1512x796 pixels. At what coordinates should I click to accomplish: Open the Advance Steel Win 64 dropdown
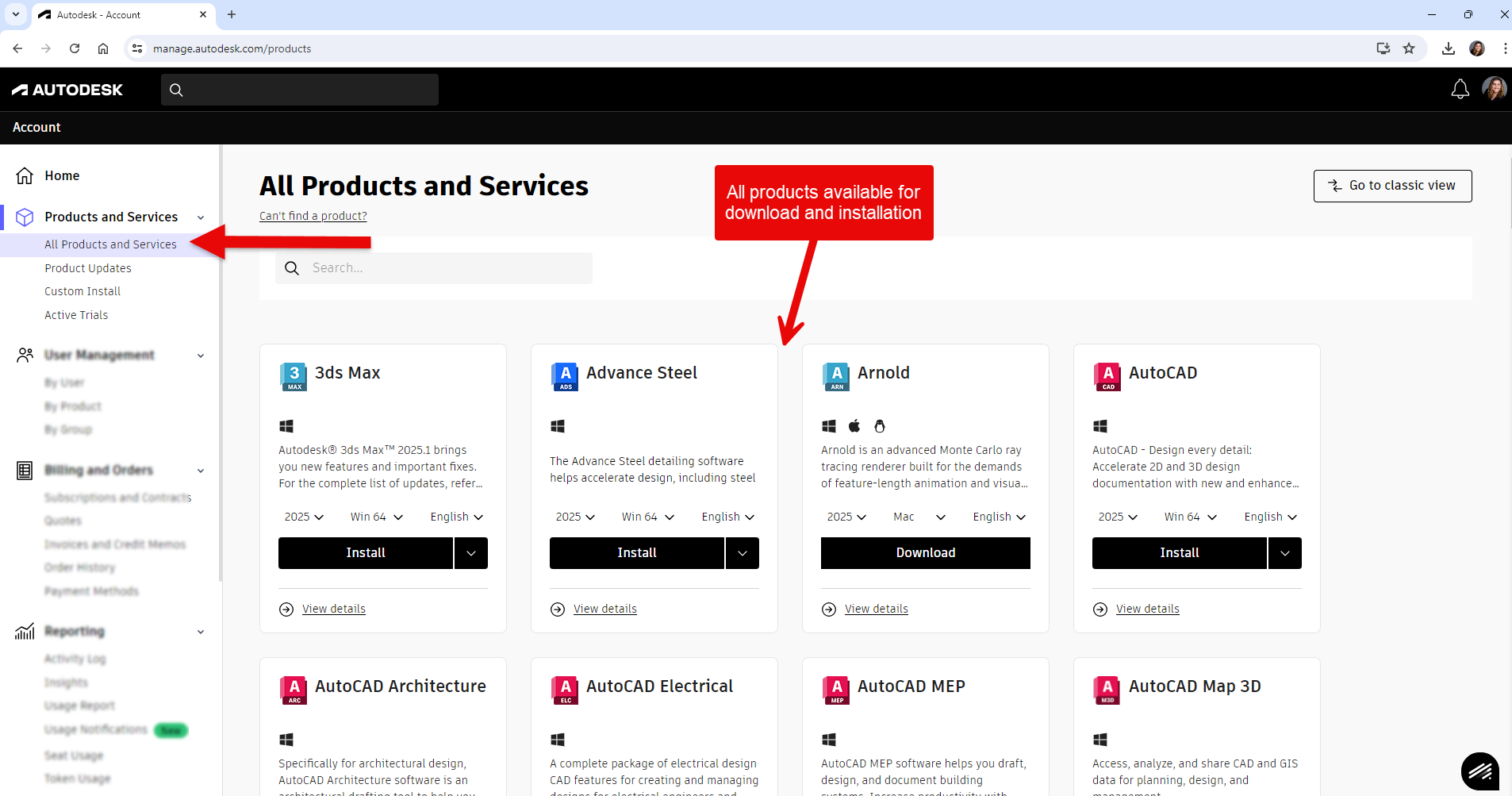[648, 517]
